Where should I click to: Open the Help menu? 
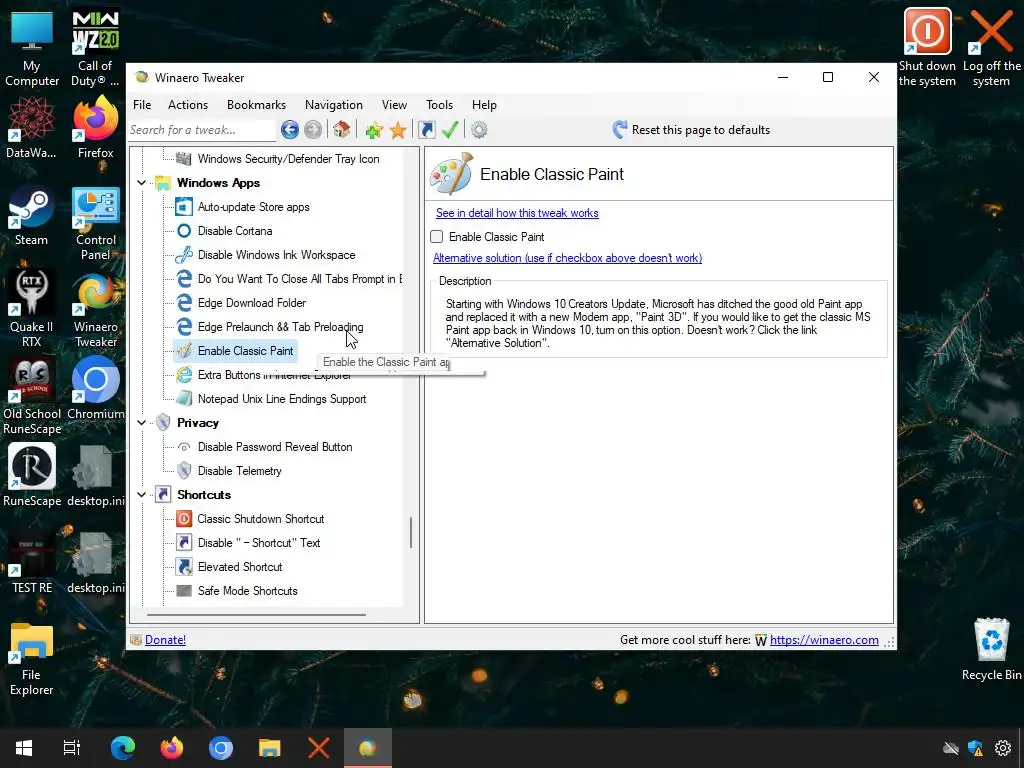(484, 104)
